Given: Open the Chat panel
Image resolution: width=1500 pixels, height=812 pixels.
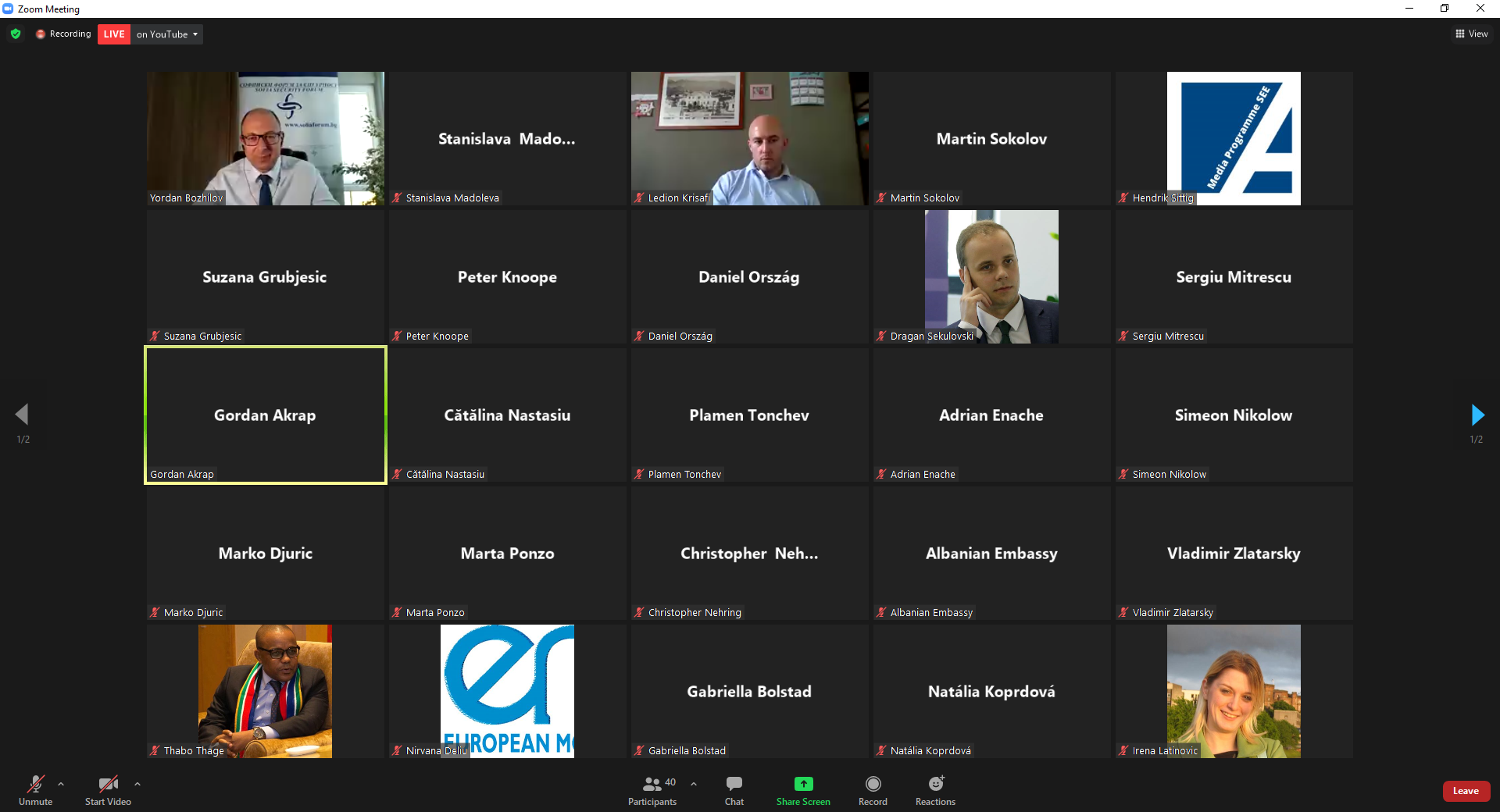Looking at the screenshot, I should click(x=734, y=784).
